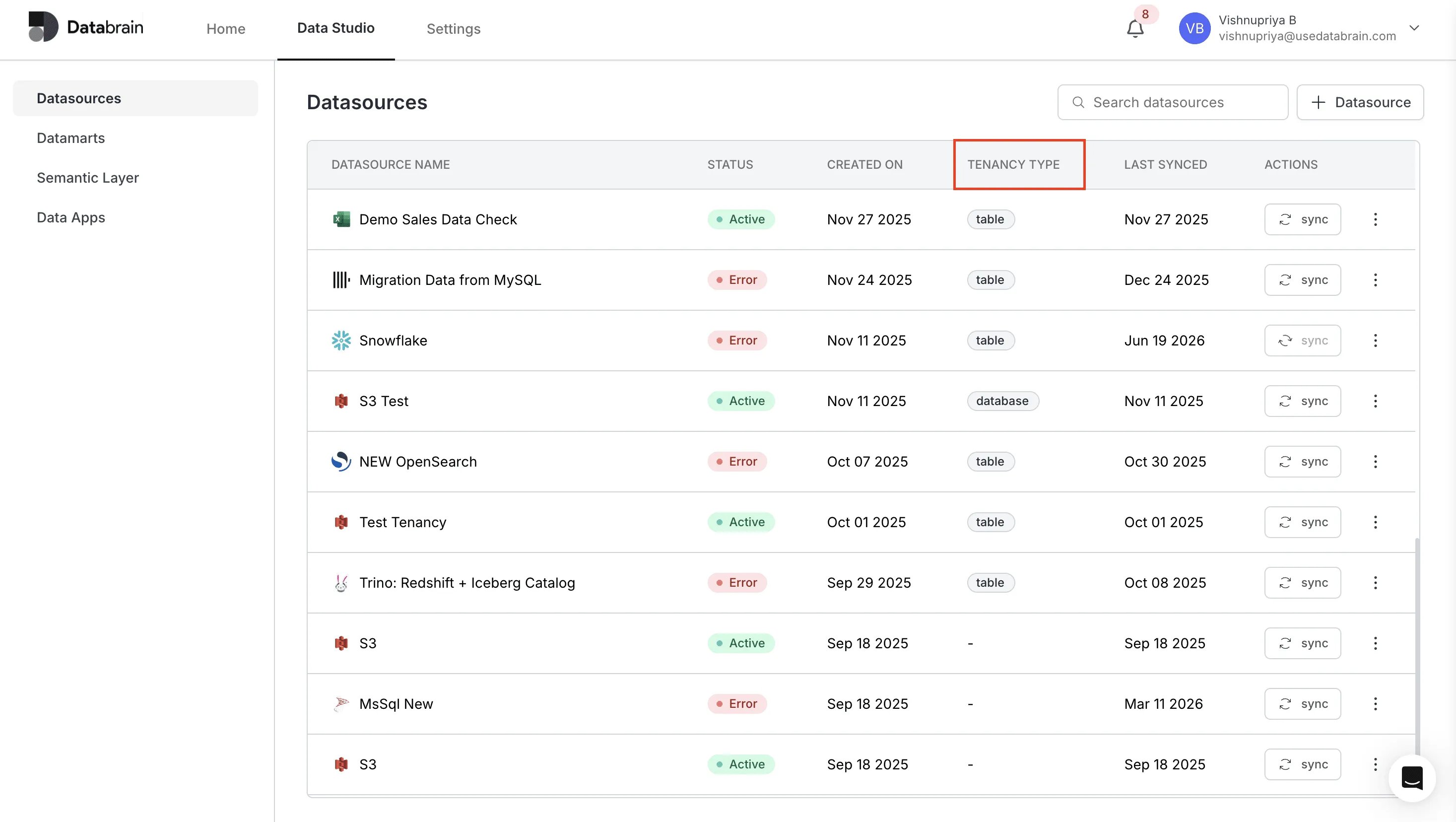Click the MsSql New icon

click(341, 703)
